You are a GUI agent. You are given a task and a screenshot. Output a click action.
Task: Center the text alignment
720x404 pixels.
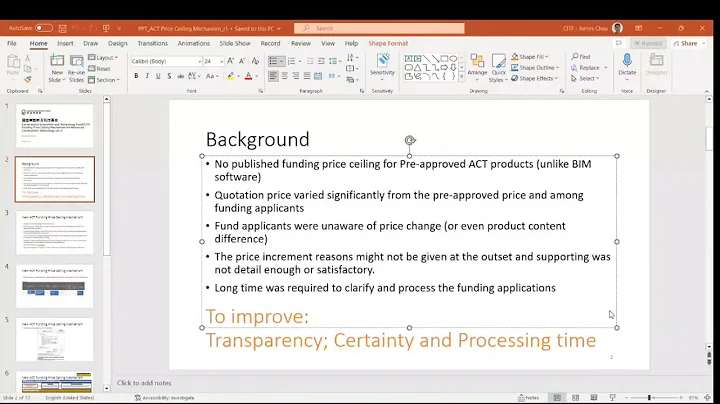285,76
